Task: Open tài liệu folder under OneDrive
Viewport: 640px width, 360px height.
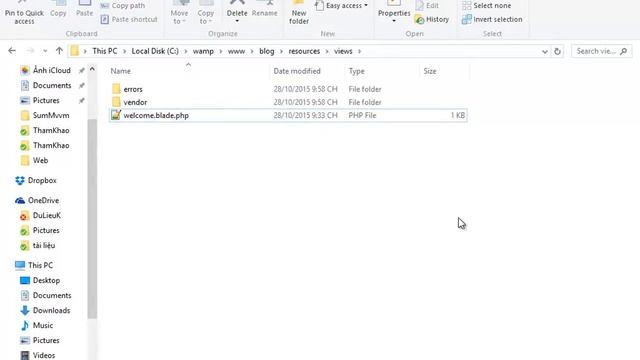Action: click(x=38, y=246)
